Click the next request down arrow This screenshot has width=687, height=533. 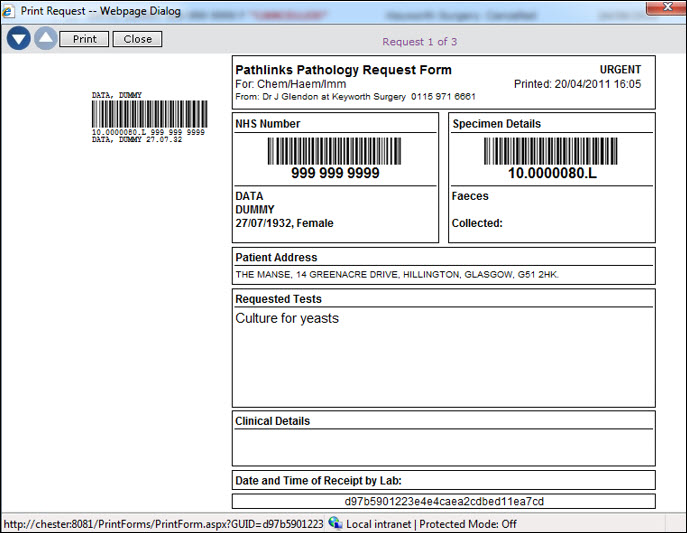point(18,39)
